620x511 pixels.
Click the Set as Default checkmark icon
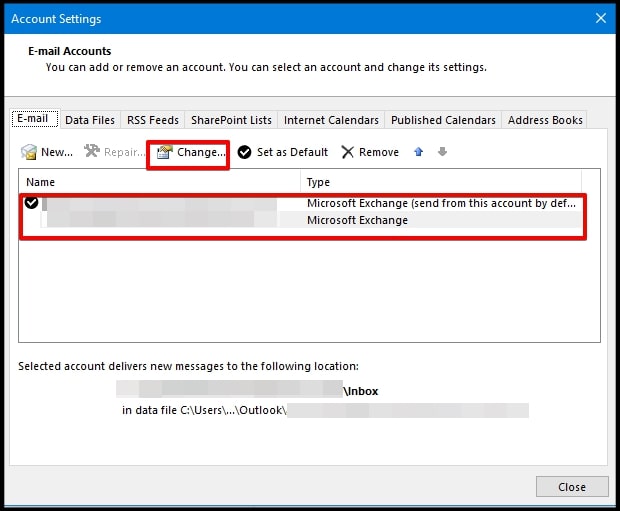pyautogui.click(x=244, y=152)
